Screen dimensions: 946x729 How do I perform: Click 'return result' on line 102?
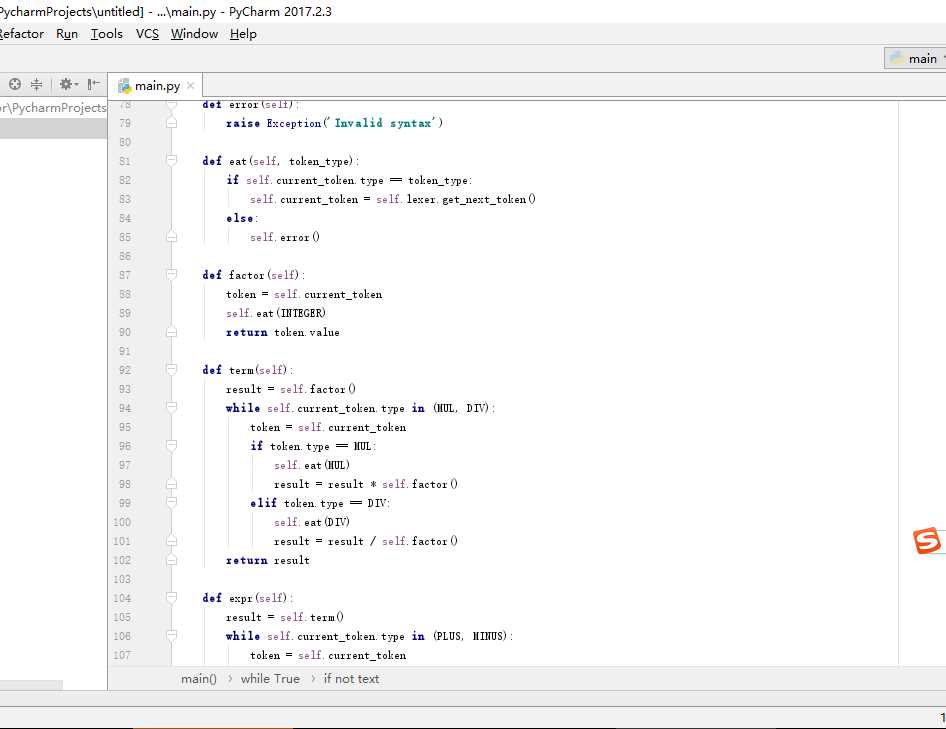click(x=267, y=561)
